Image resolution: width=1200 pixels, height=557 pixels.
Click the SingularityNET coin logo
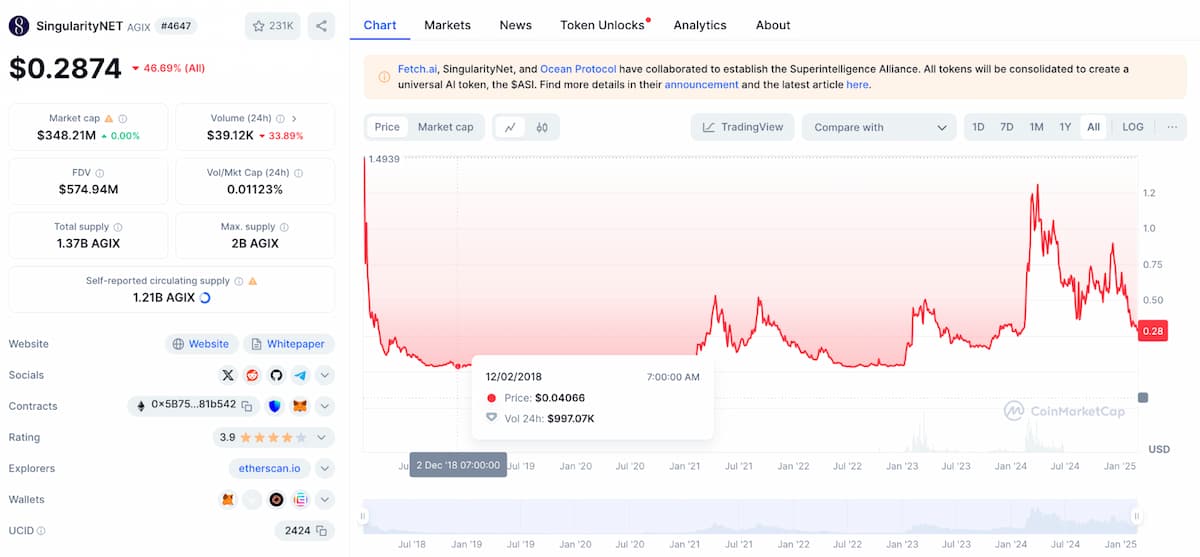19,26
